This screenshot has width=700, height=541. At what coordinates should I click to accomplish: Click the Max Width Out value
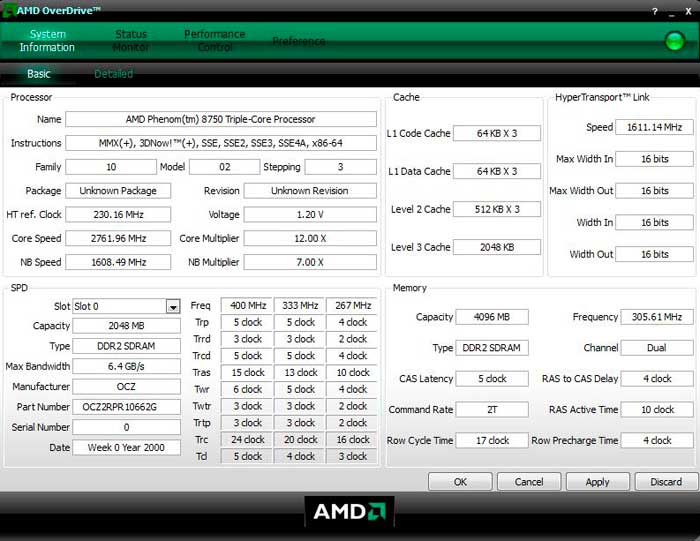point(654,191)
